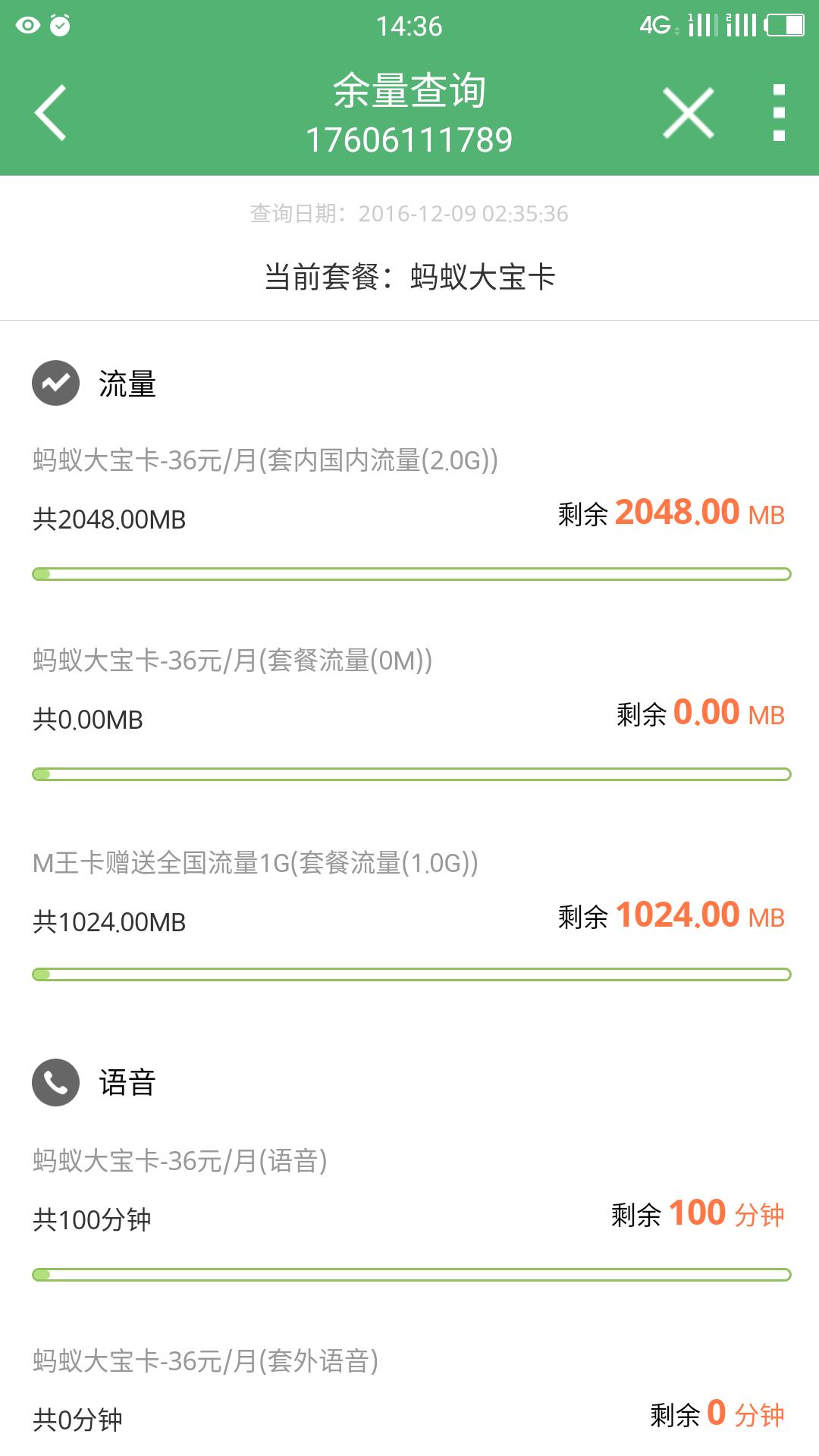Image resolution: width=819 pixels, height=1456 pixels.
Task: Tap the 100-minute voice progress bar
Action: click(411, 1275)
